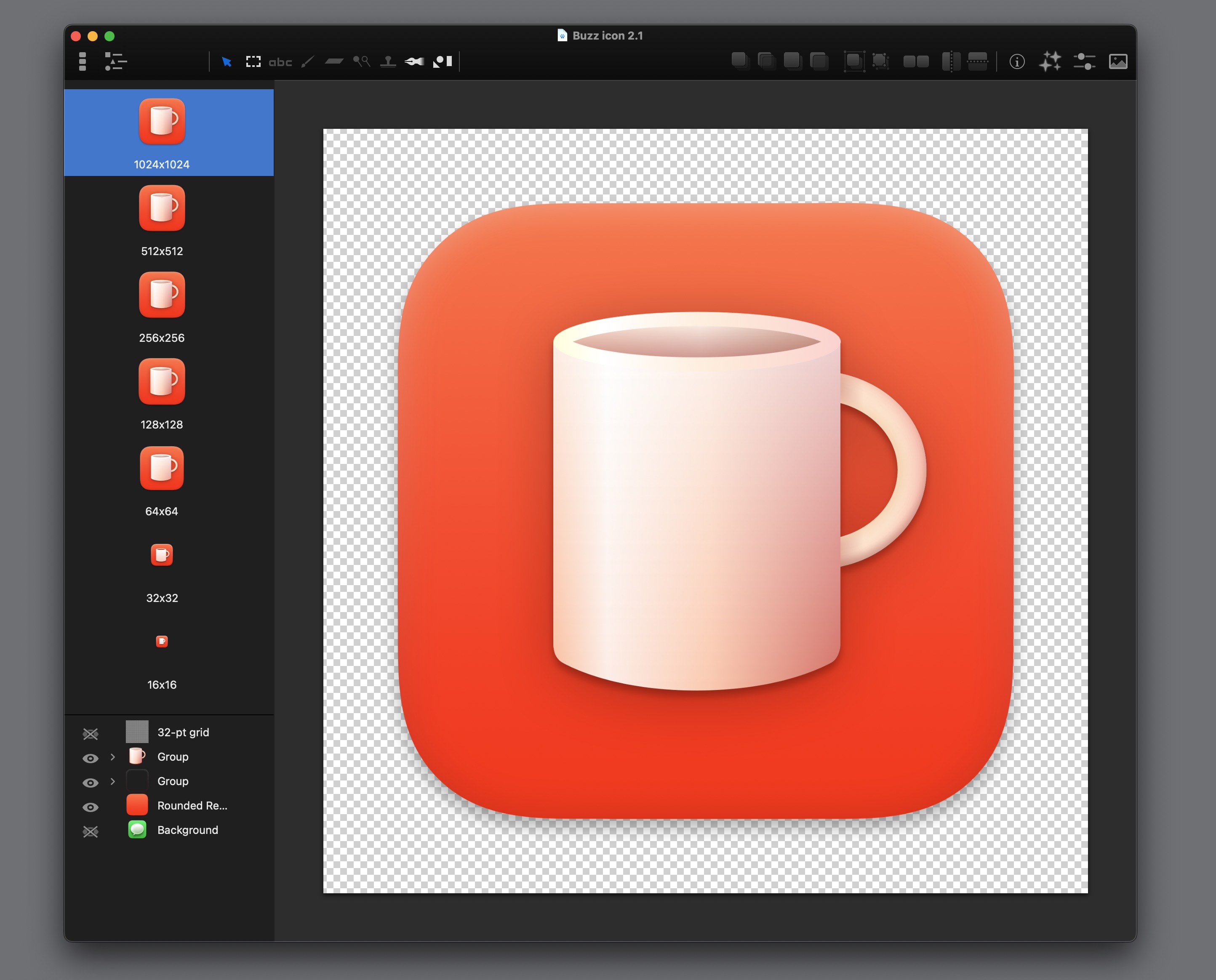Select the Rounded Re... layer name
The image size is (1216, 980).
click(192, 806)
